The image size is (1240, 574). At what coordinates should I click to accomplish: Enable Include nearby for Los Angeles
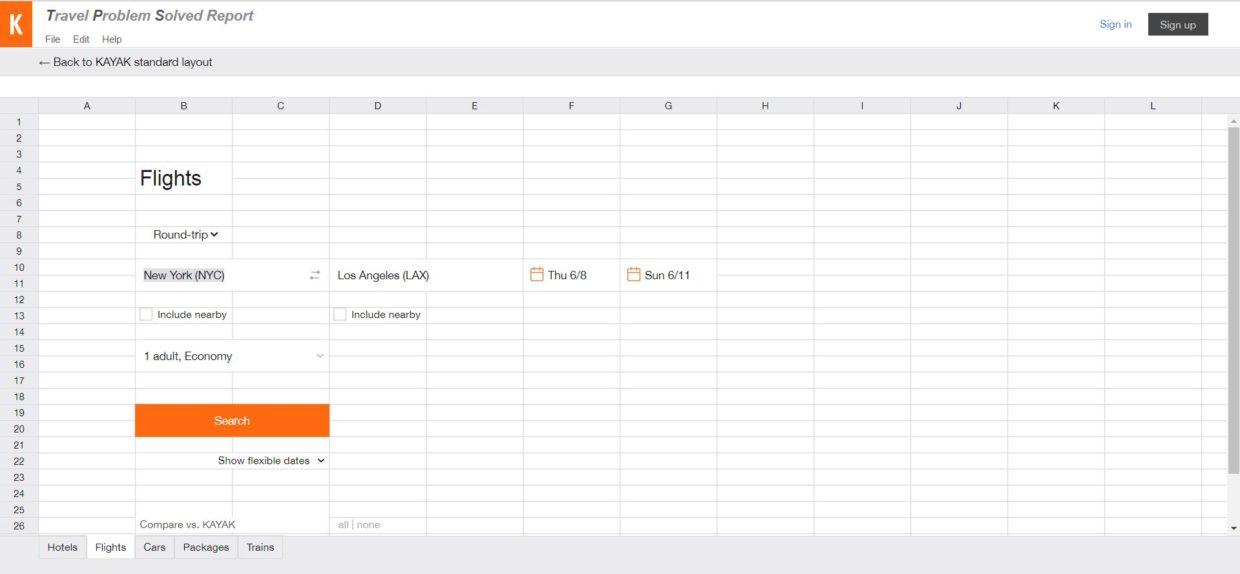(x=340, y=314)
